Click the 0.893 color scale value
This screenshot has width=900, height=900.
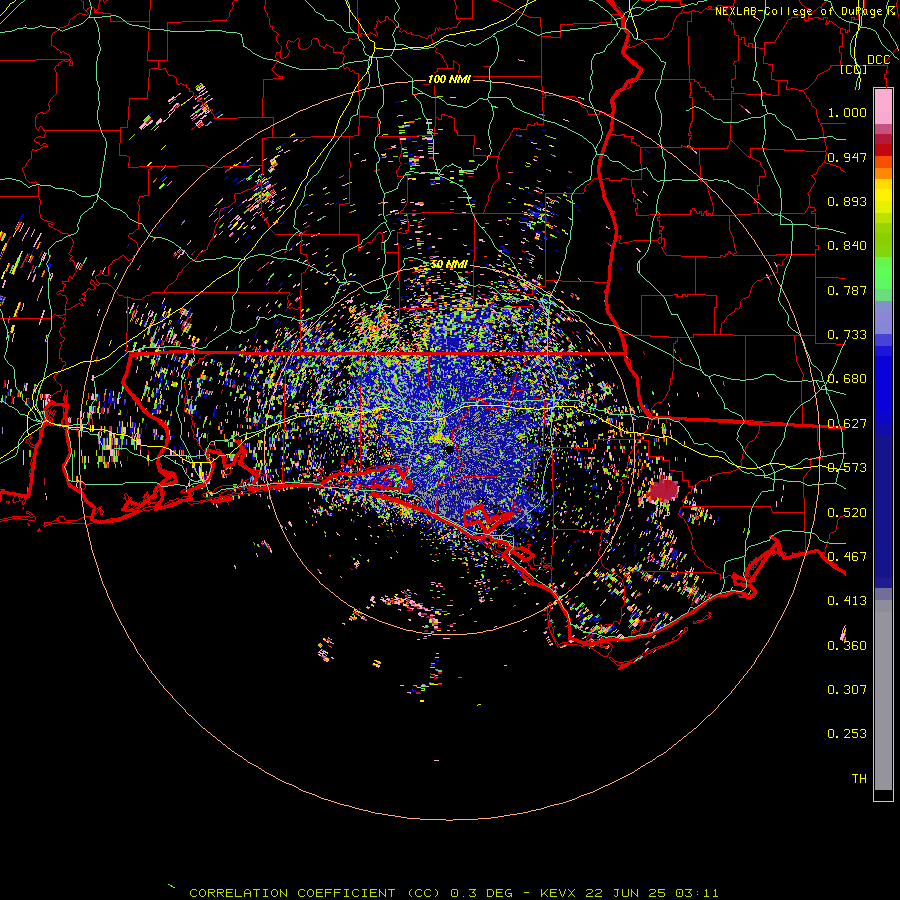pyautogui.click(x=847, y=201)
